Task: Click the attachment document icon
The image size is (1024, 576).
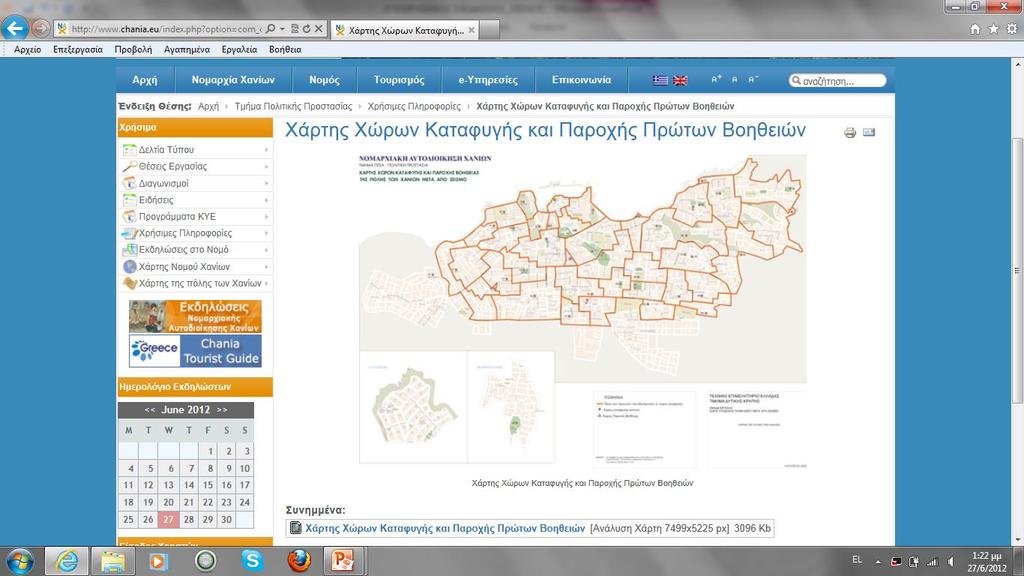Action: [x=295, y=528]
